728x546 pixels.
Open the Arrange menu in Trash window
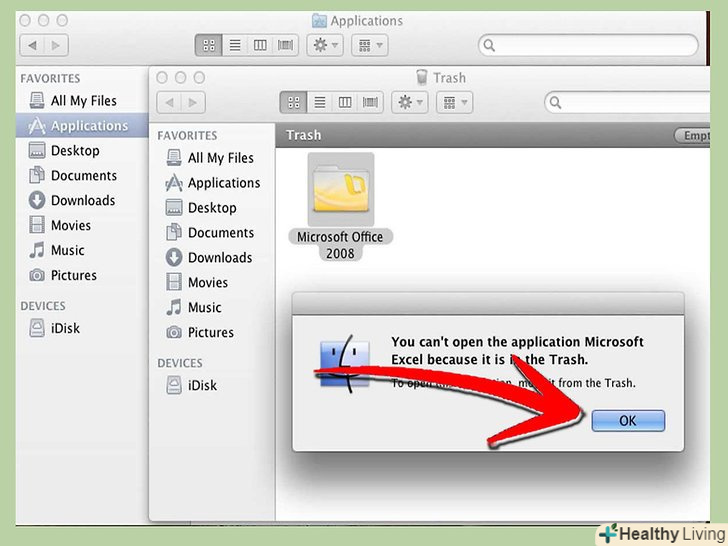coord(455,102)
